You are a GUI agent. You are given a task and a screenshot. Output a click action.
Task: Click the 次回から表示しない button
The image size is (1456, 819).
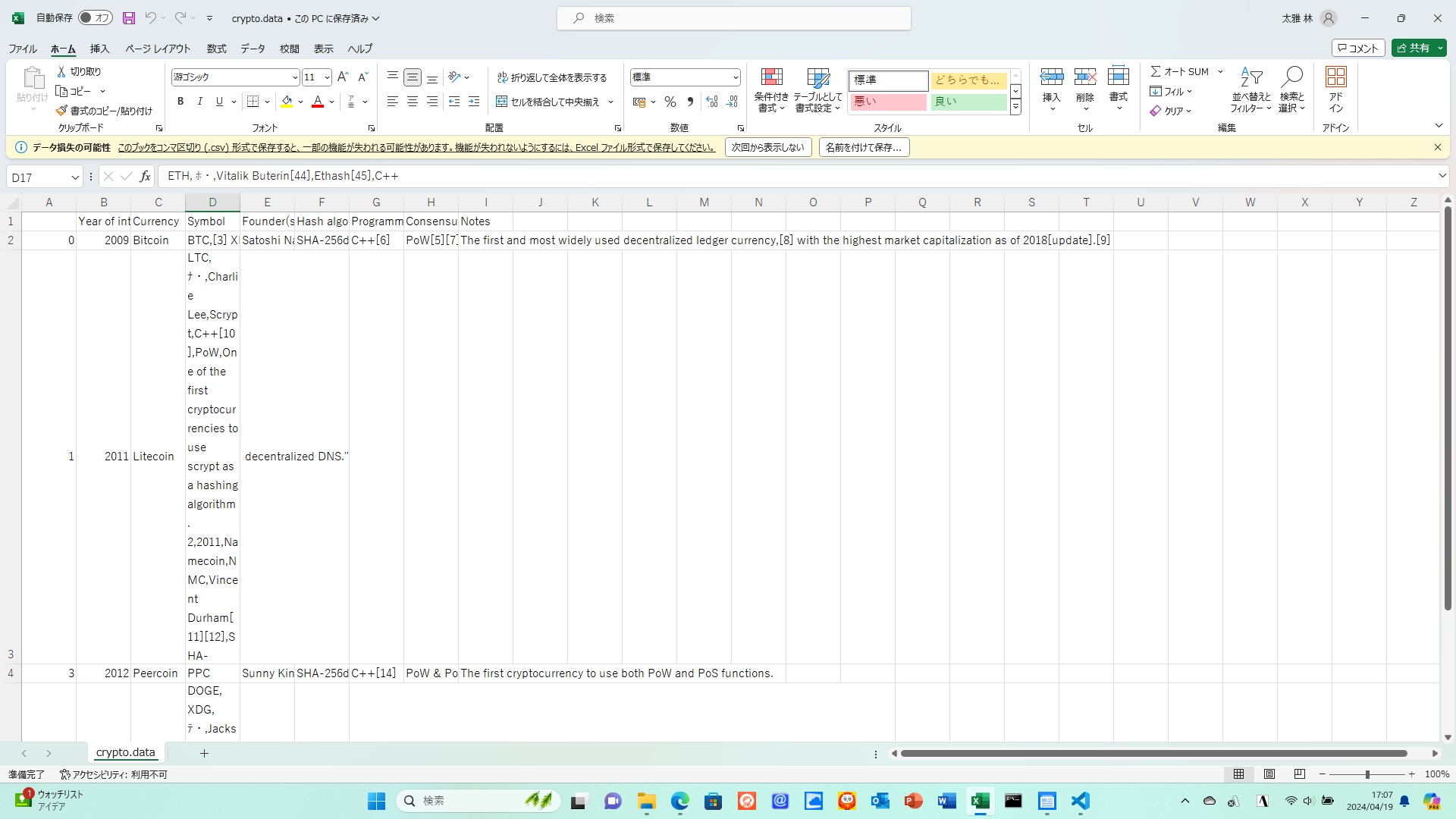point(767,147)
